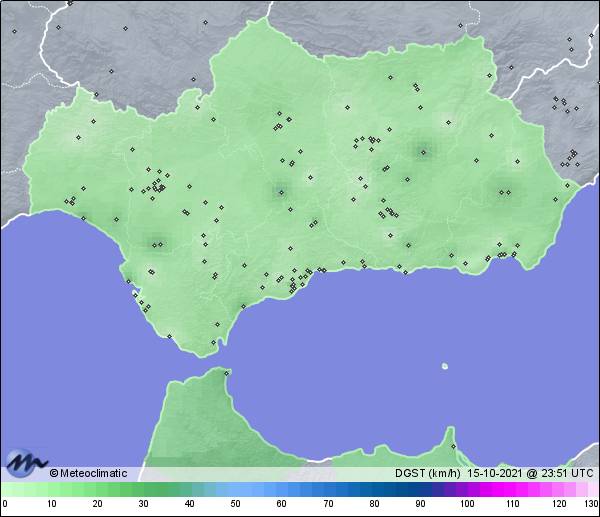
Task: Select the Ceuta station marker on African coast
Action: point(227,373)
